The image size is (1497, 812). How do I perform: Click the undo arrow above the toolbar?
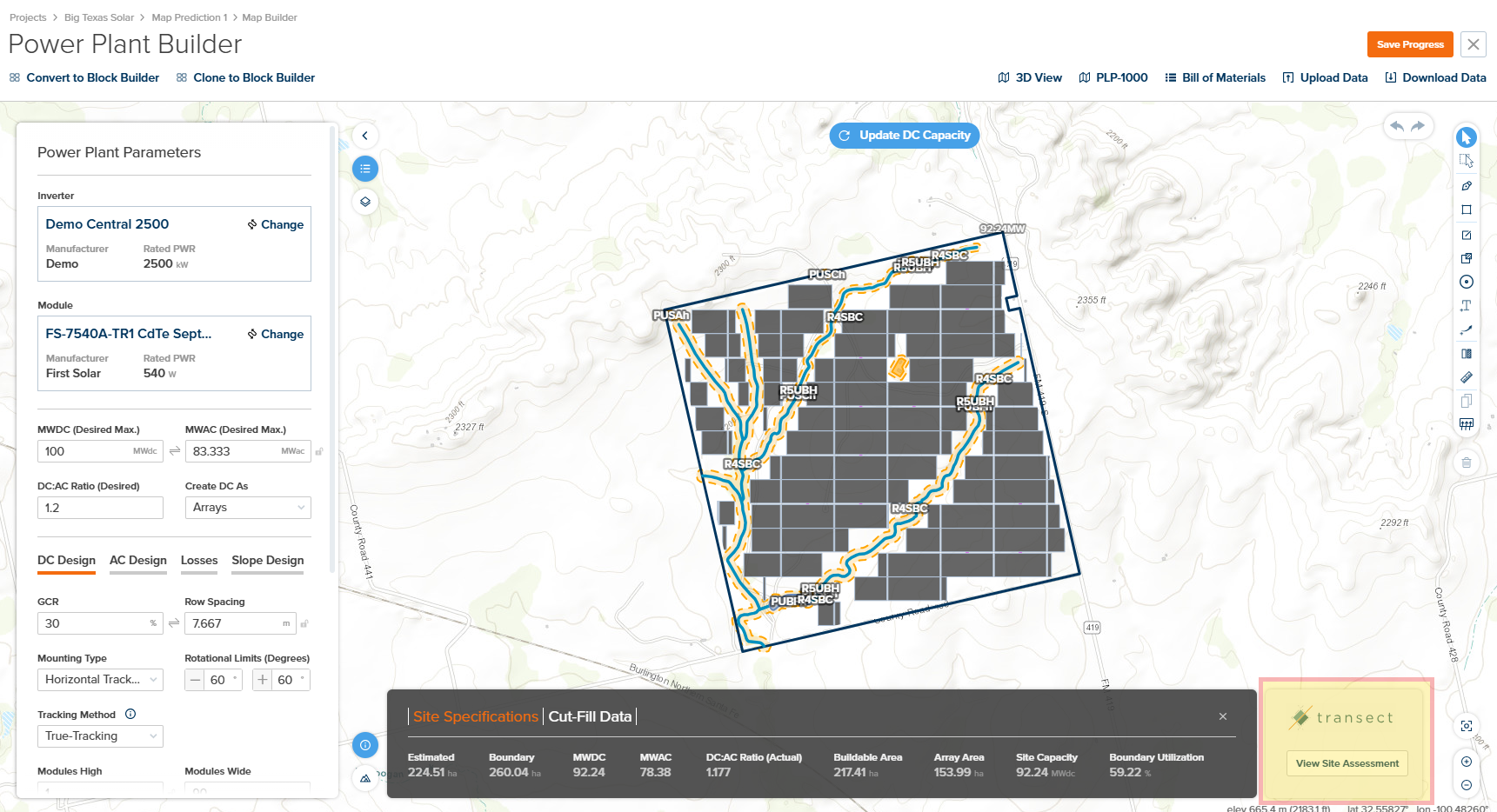1399,125
